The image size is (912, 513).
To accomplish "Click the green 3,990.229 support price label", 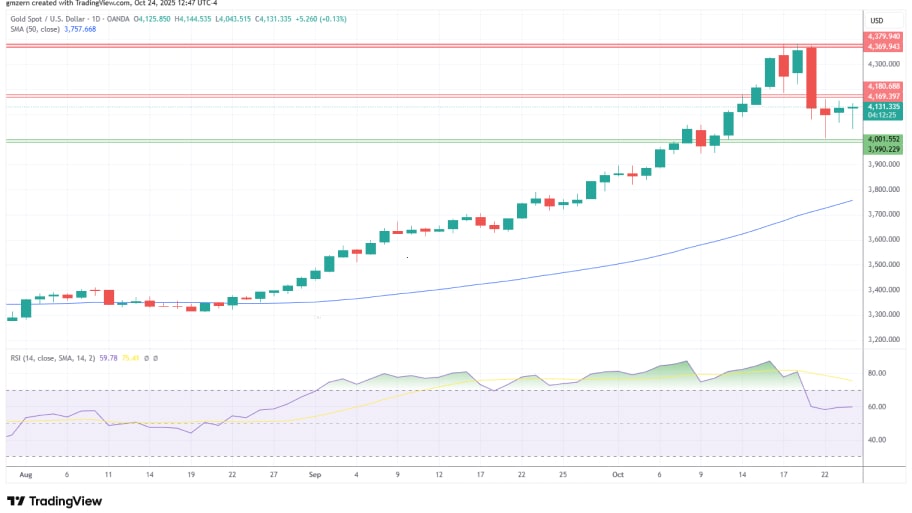I will (x=883, y=149).
